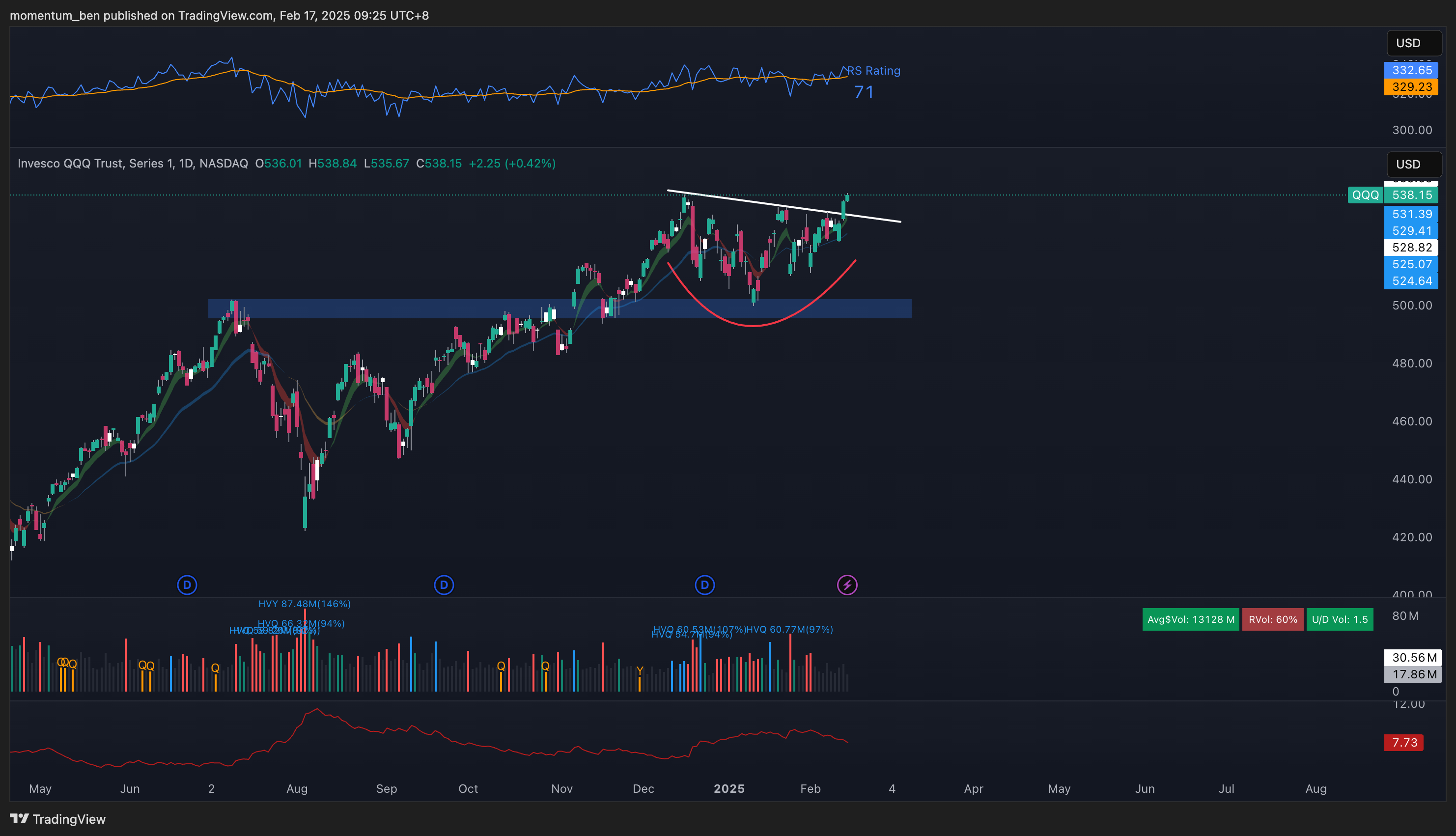
Task: Click the 2025 label on time axis
Action: [x=728, y=788]
